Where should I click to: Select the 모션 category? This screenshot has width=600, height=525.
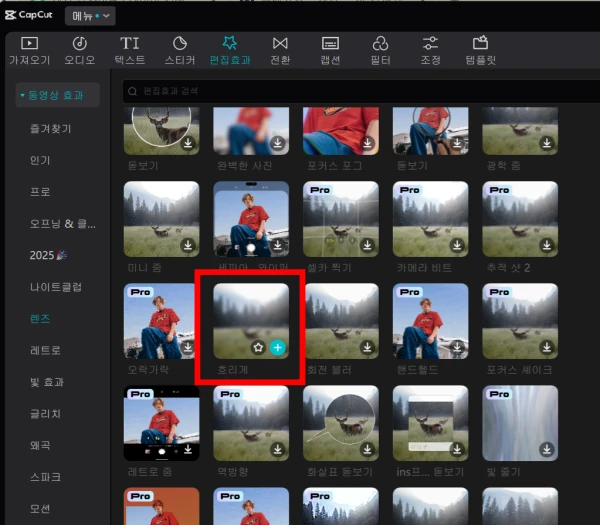tap(40, 509)
